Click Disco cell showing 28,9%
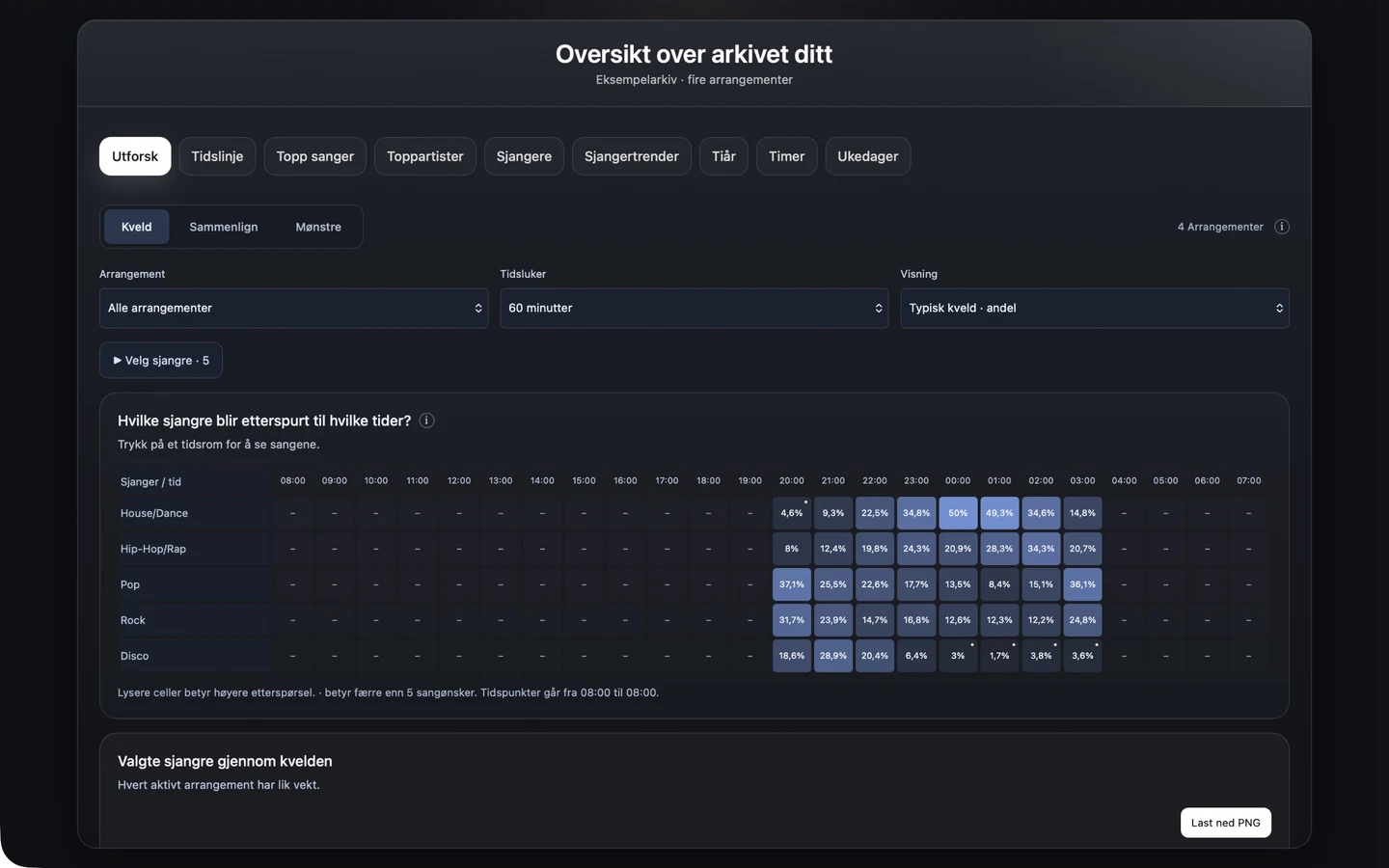 click(x=833, y=656)
